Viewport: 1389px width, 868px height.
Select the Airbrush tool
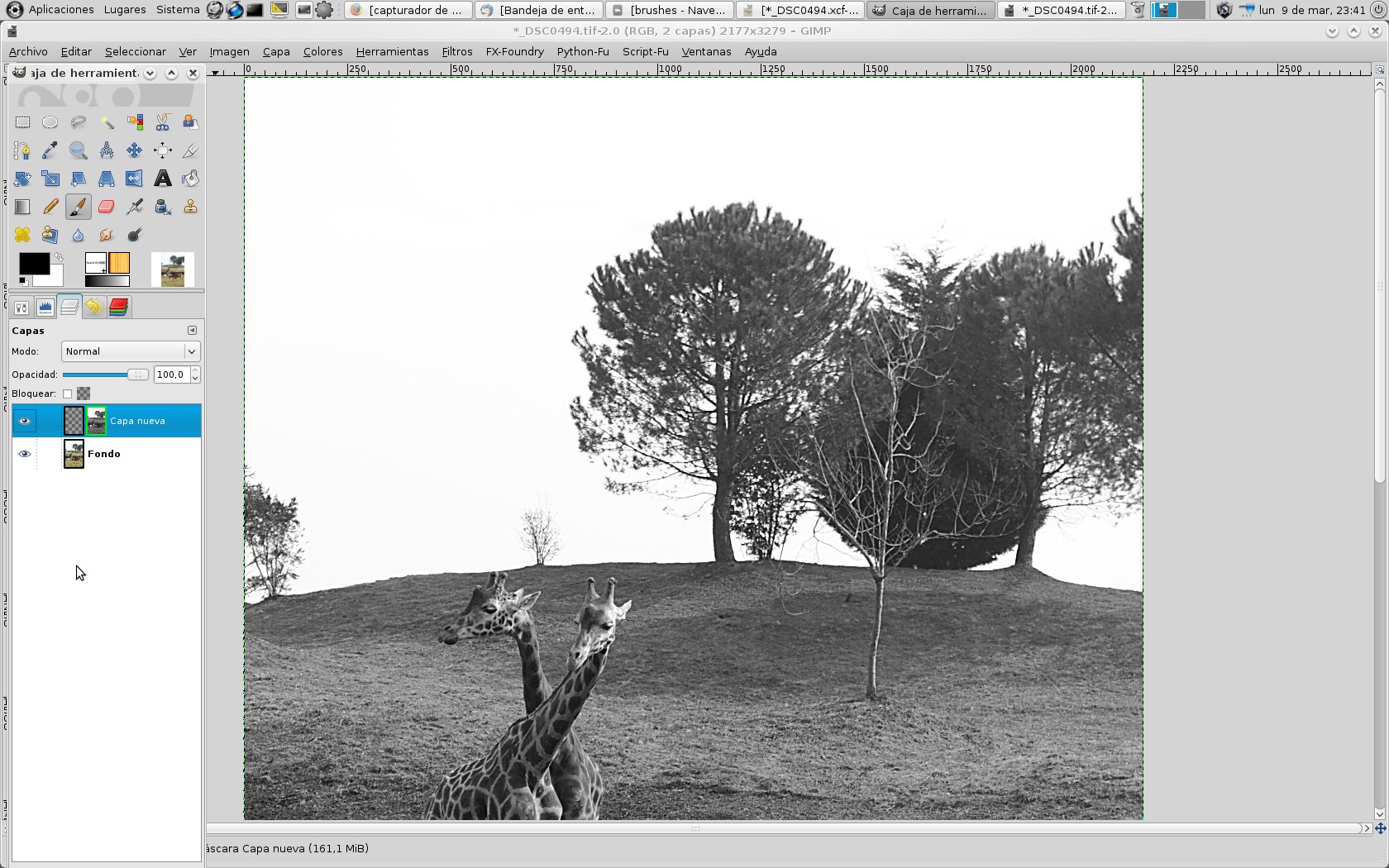[x=135, y=207]
